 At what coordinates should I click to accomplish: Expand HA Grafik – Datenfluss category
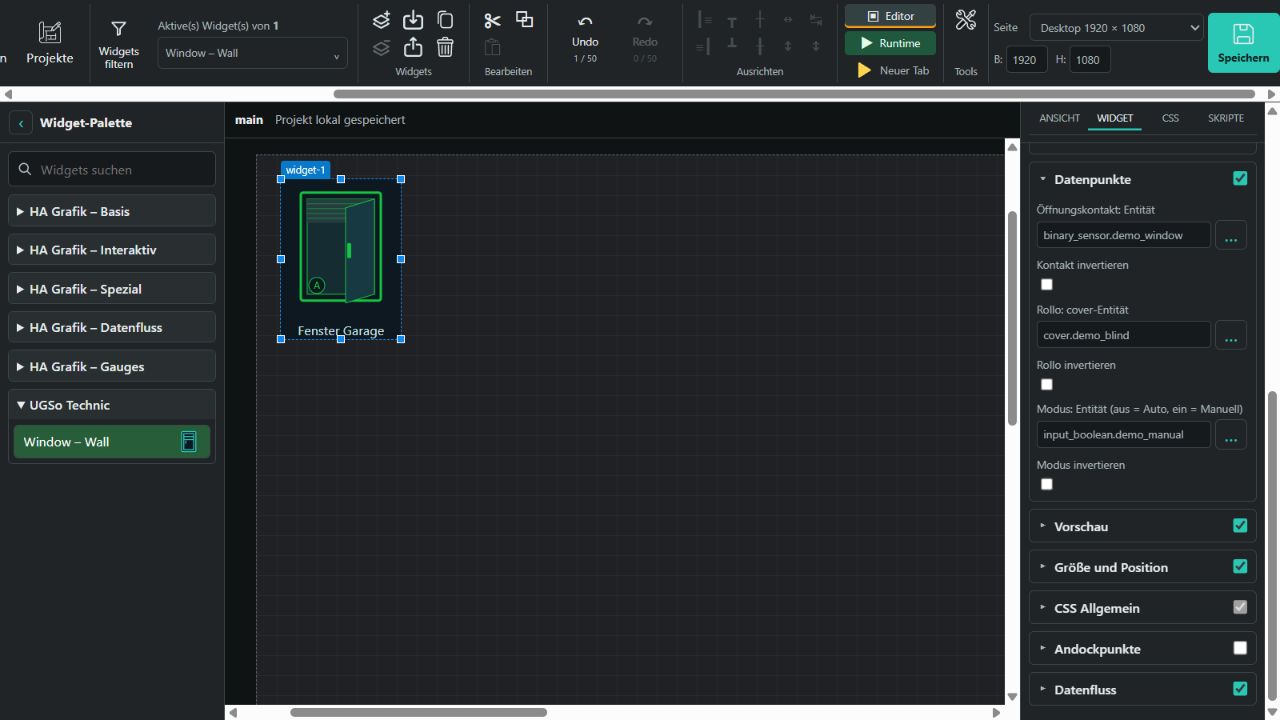(112, 327)
